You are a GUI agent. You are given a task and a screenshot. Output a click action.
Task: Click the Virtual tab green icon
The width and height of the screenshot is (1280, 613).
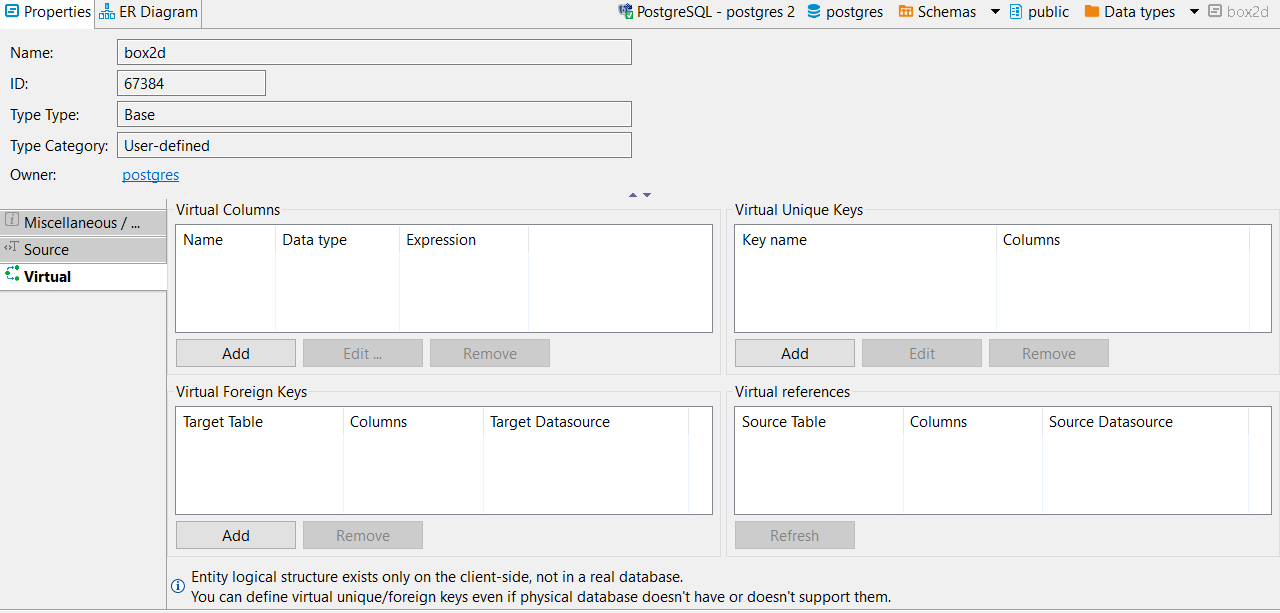click(x=12, y=275)
